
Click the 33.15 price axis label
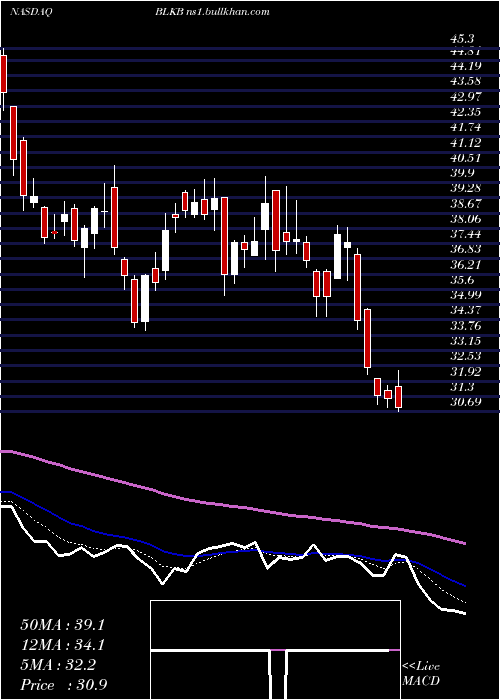[x=466, y=341]
